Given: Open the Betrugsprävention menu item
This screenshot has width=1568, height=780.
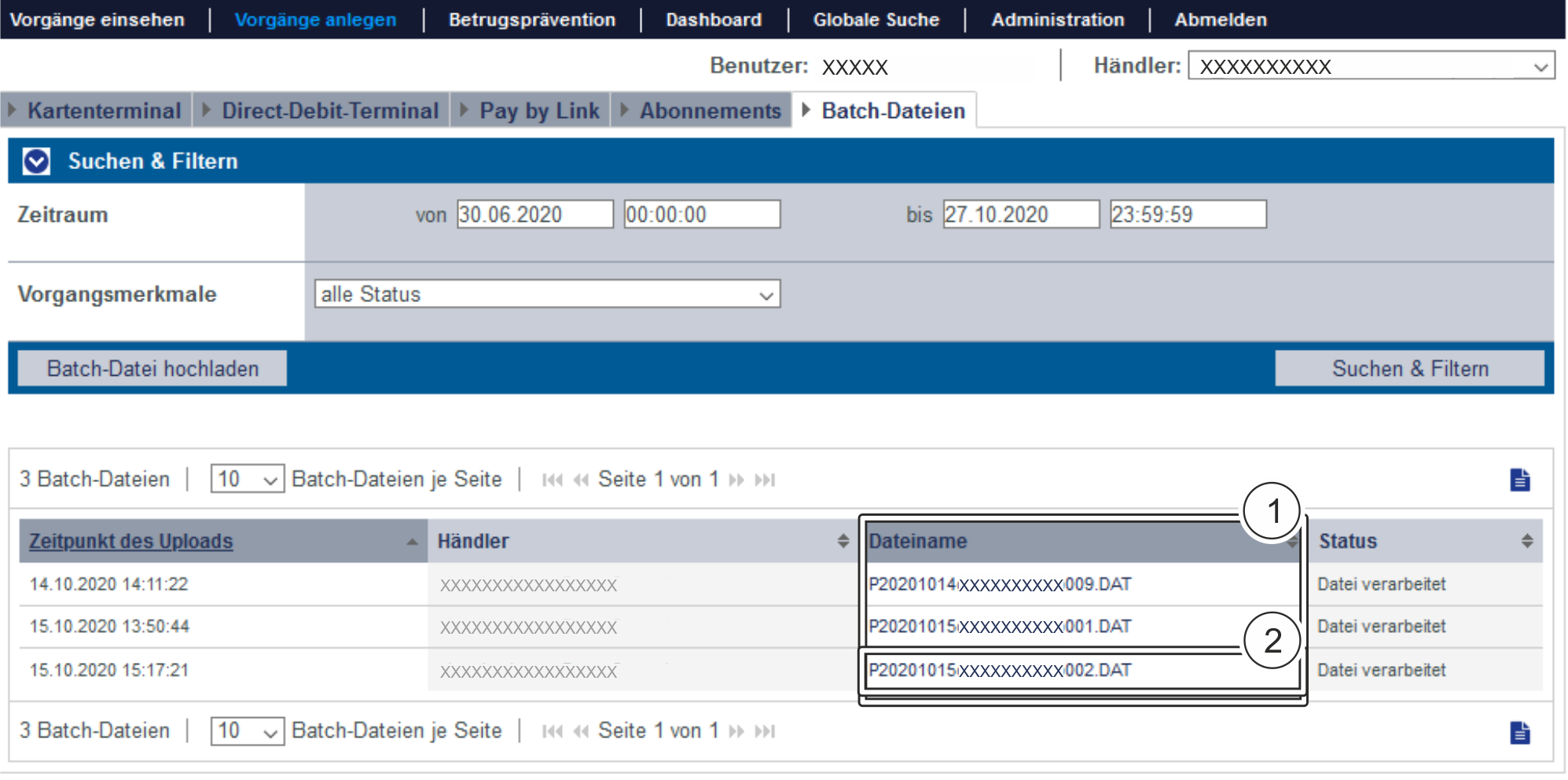Looking at the screenshot, I should point(532,20).
